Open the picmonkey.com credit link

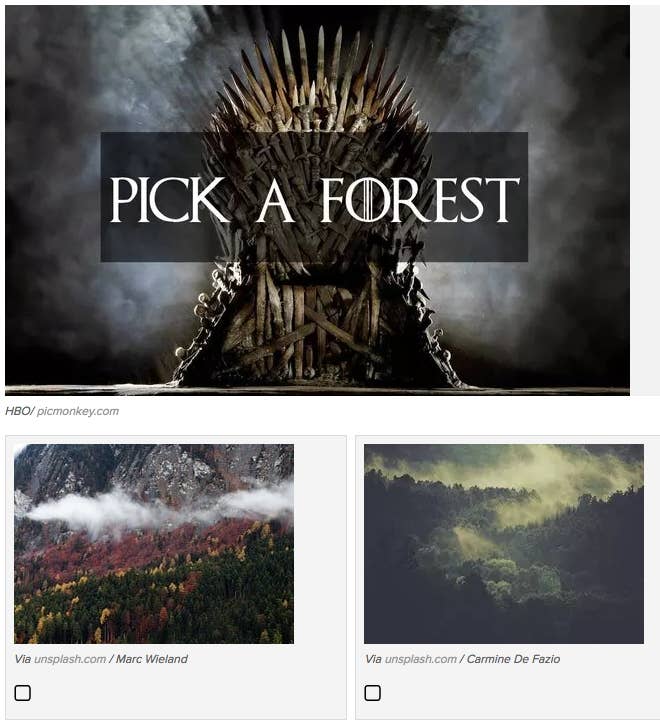click(78, 411)
